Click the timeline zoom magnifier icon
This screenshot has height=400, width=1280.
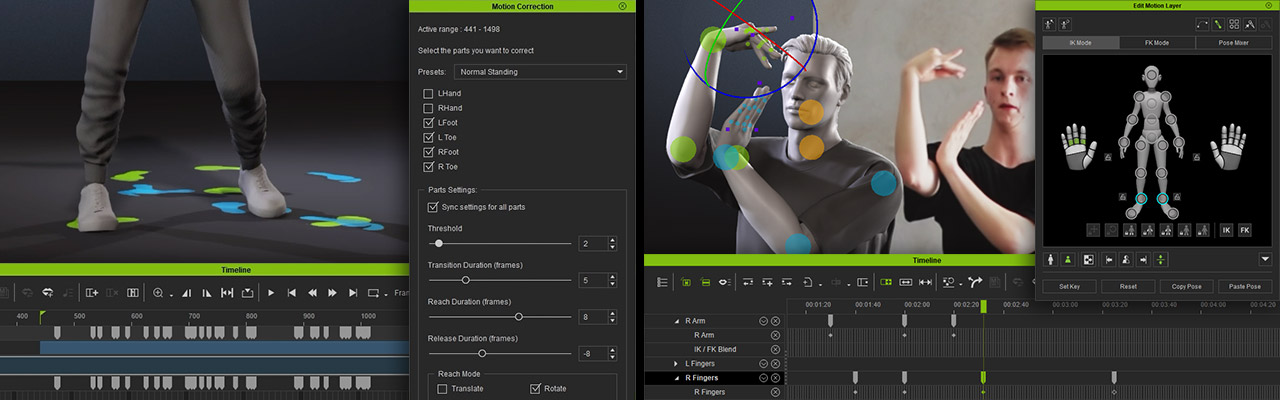coord(158,293)
